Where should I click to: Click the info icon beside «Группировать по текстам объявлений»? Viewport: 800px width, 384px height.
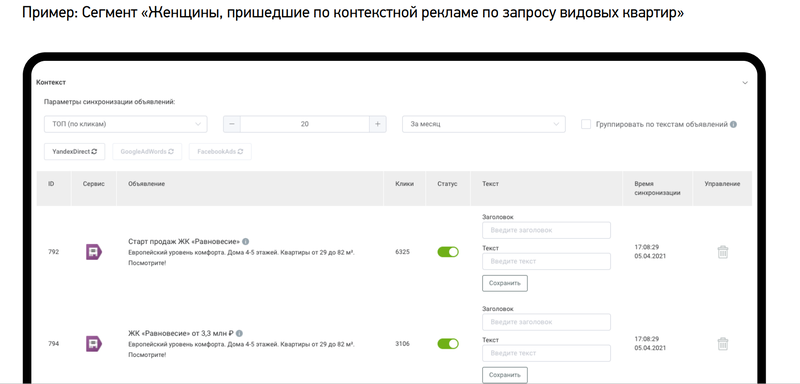(x=733, y=124)
